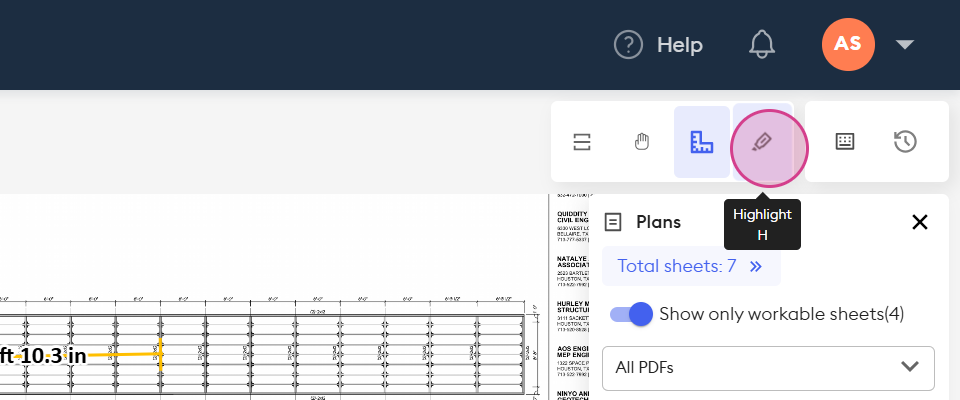Viewport: 960px width, 400px height.
Task: Click the Plans document icon
Action: tap(614, 222)
